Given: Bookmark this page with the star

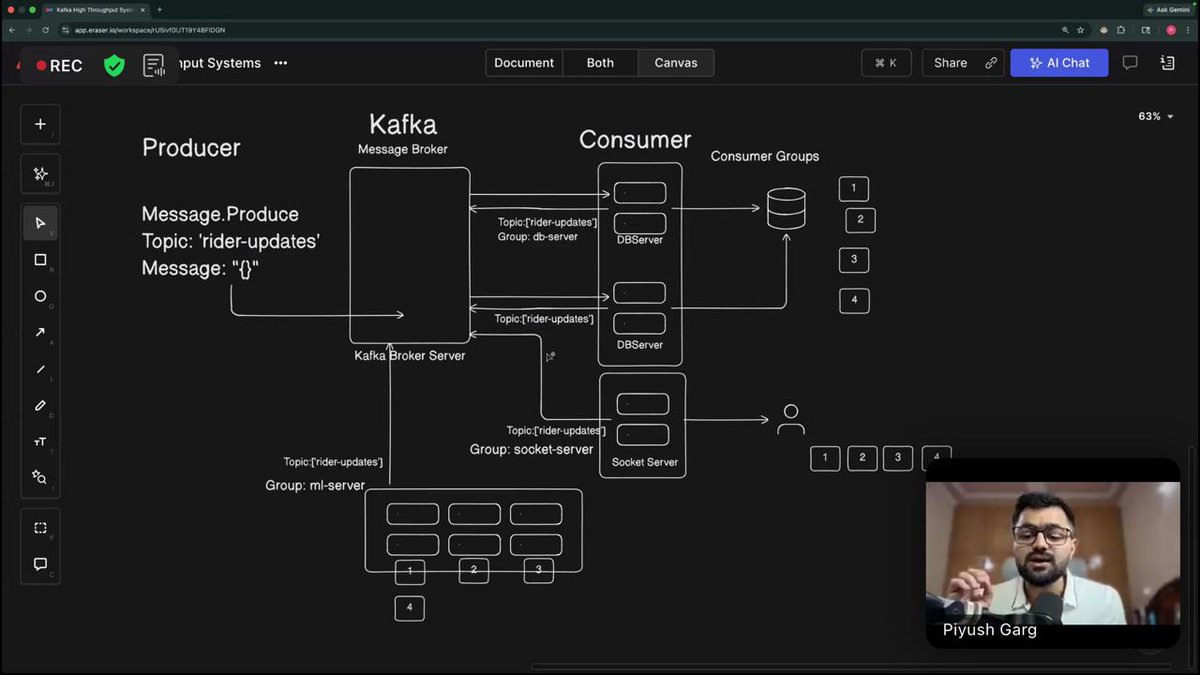Looking at the screenshot, I should pos(1080,30).
